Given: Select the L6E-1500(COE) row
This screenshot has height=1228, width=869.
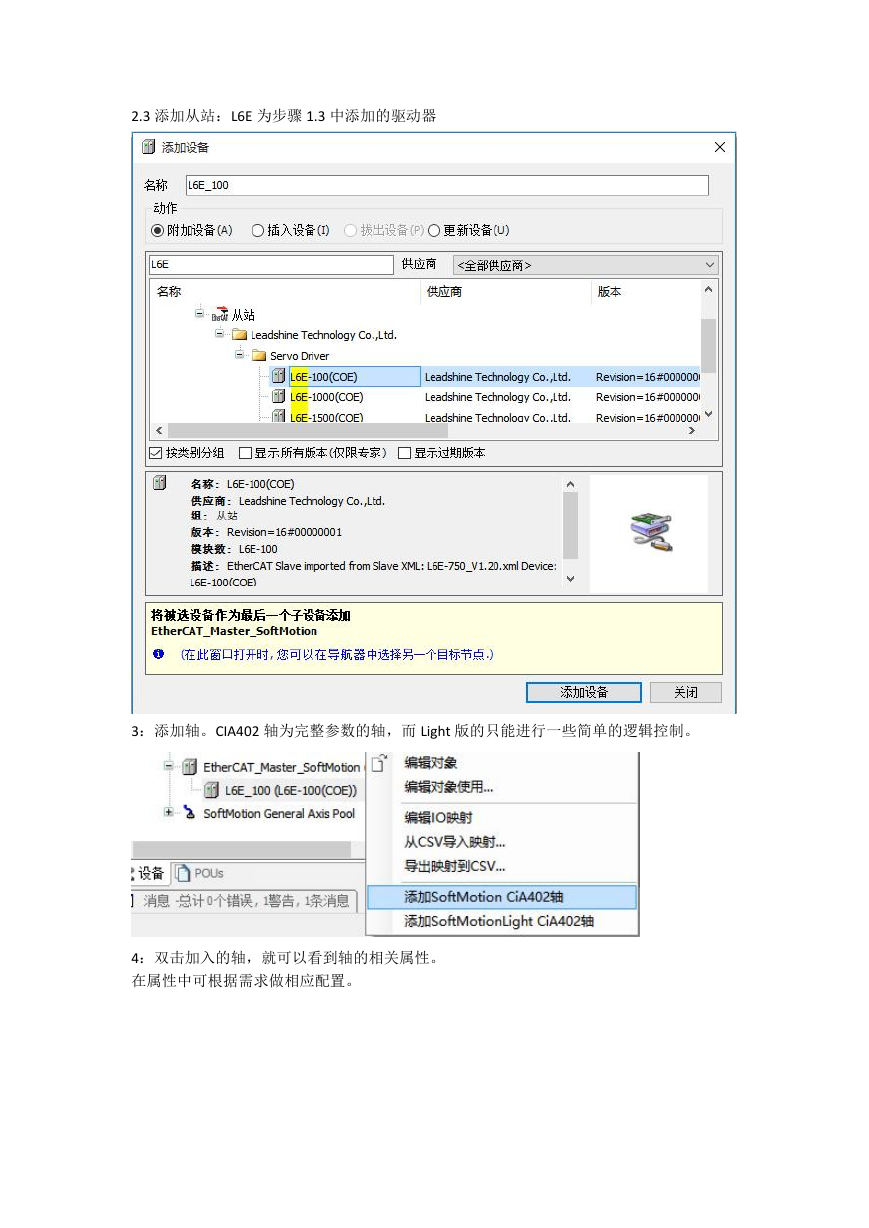Looking at the screenshot, I should click(425, 416).
